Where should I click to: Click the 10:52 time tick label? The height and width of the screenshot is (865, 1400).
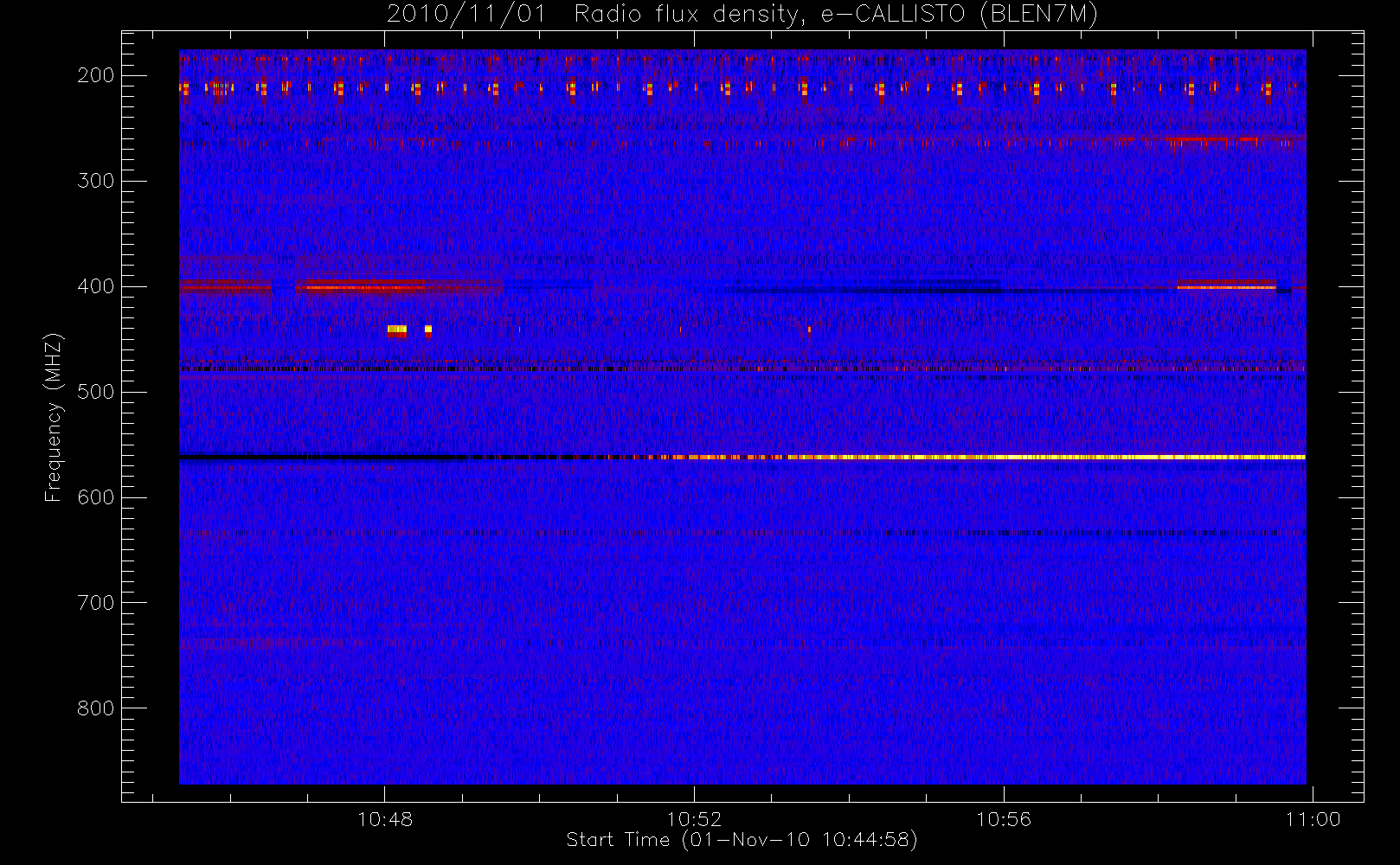click(694, 819)
